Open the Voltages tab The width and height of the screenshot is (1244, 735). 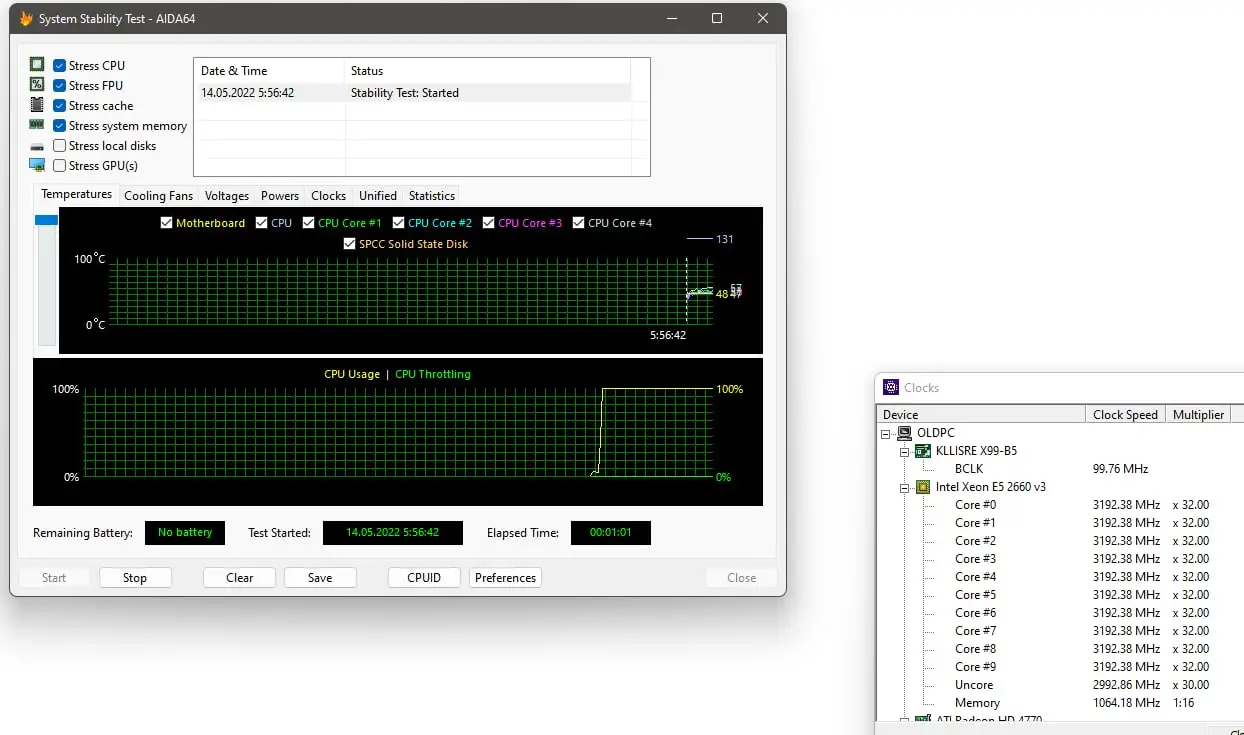pyautogui.click(x=227, y=196)
